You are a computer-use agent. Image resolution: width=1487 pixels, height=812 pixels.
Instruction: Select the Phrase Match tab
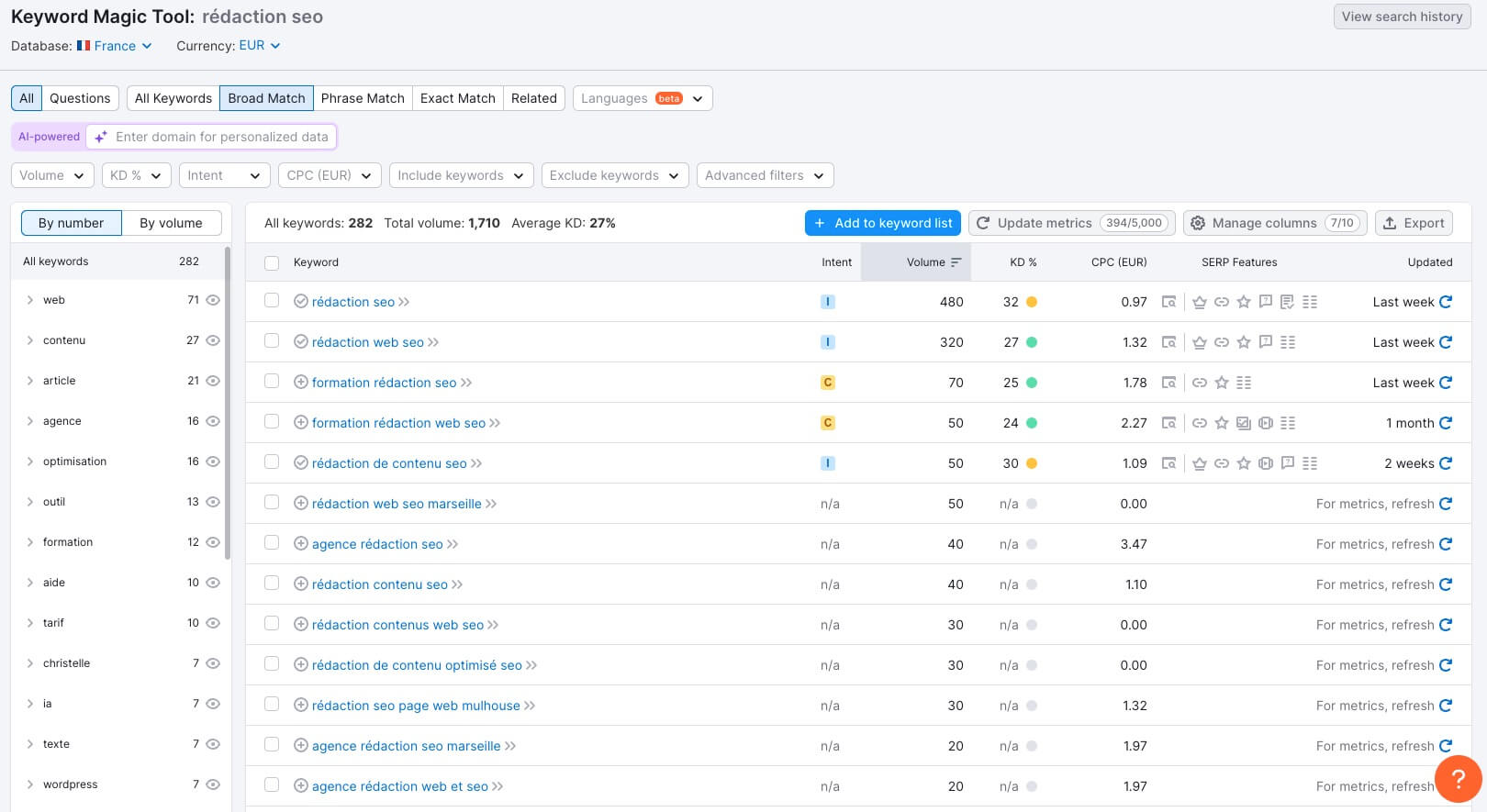(x=363, y=98)
